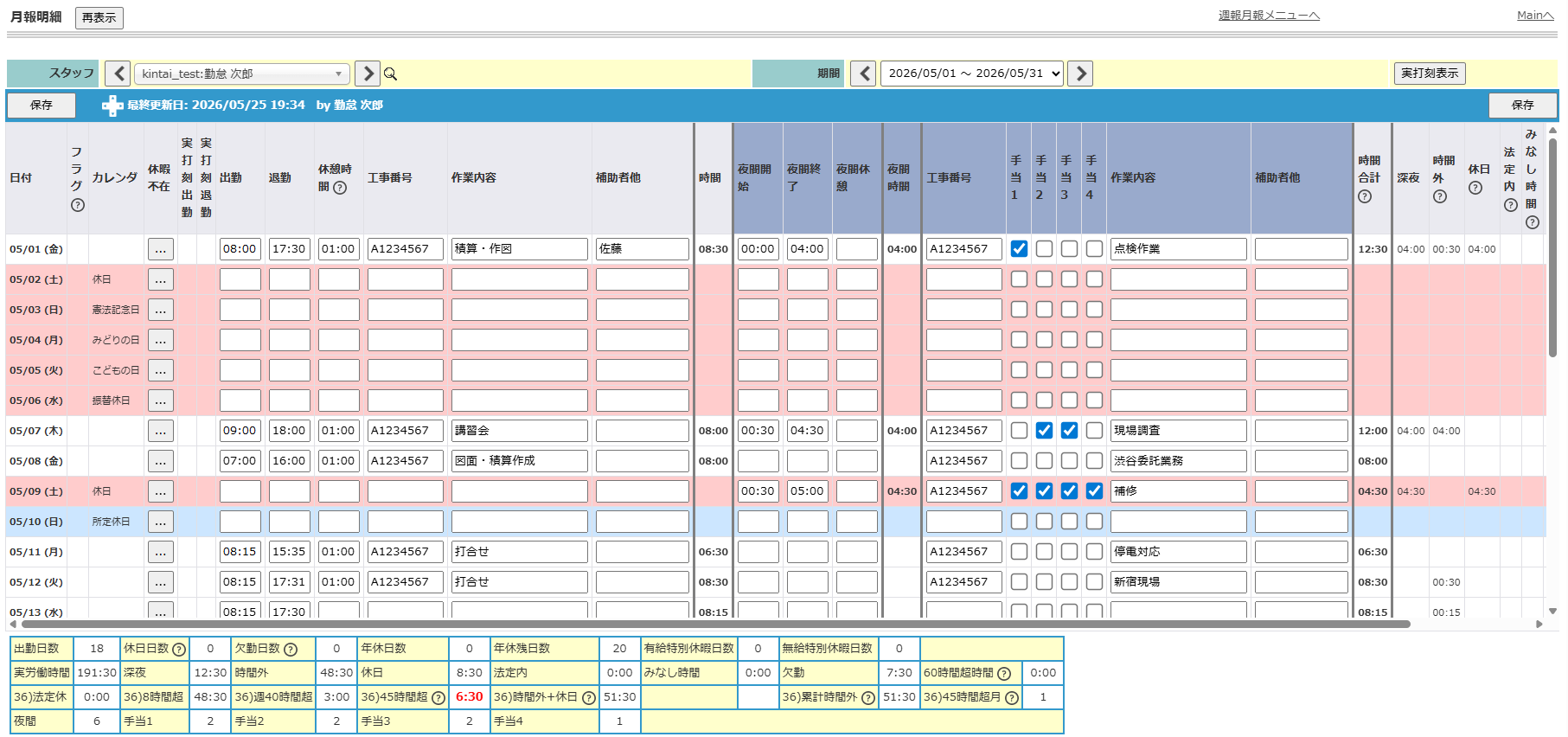Click 作業内容 field with 図面・積算作成

(520, 461)
